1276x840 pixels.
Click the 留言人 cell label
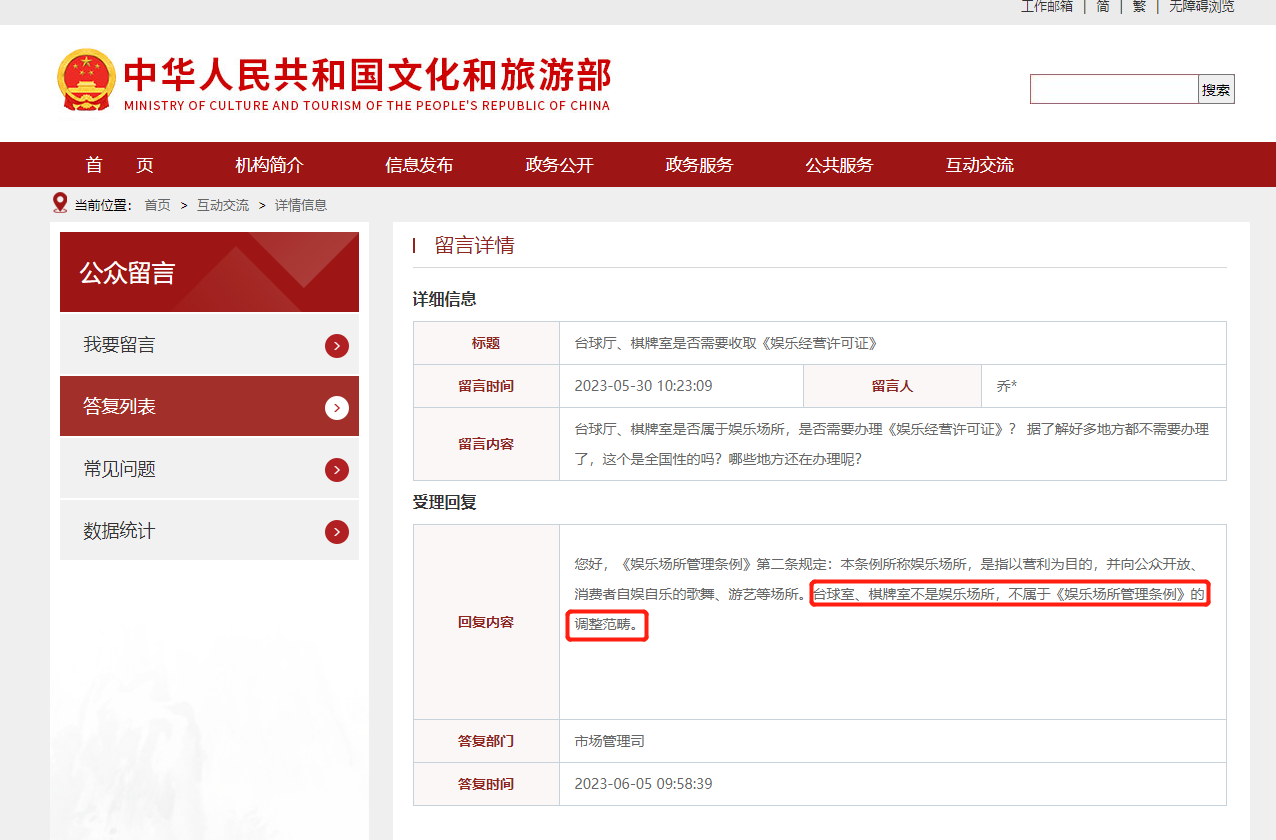892,386
